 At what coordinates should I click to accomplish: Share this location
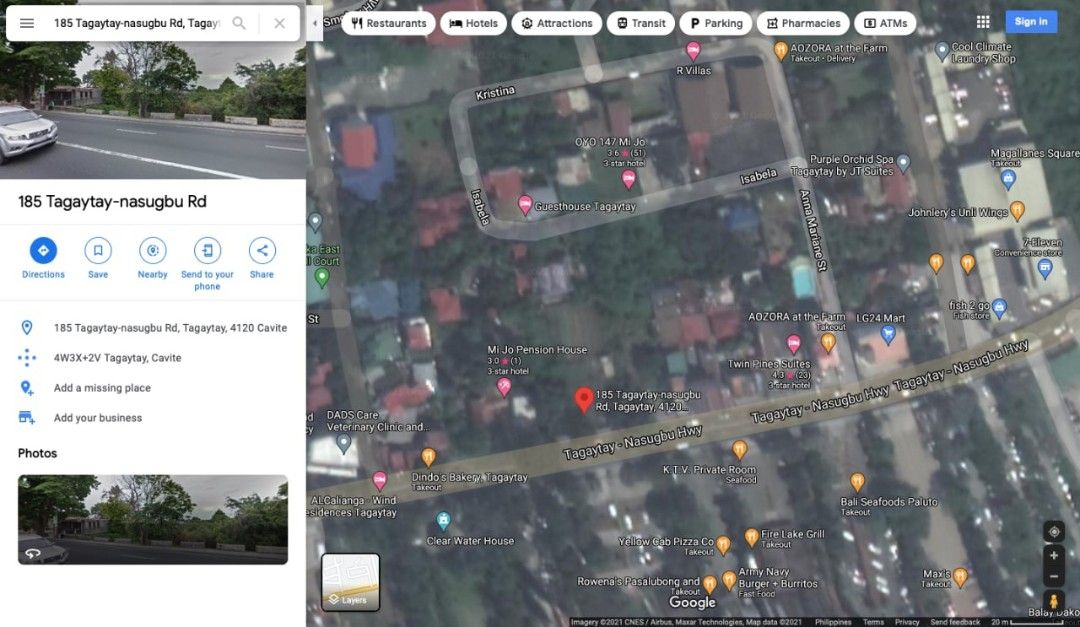[x=262, y=258]
